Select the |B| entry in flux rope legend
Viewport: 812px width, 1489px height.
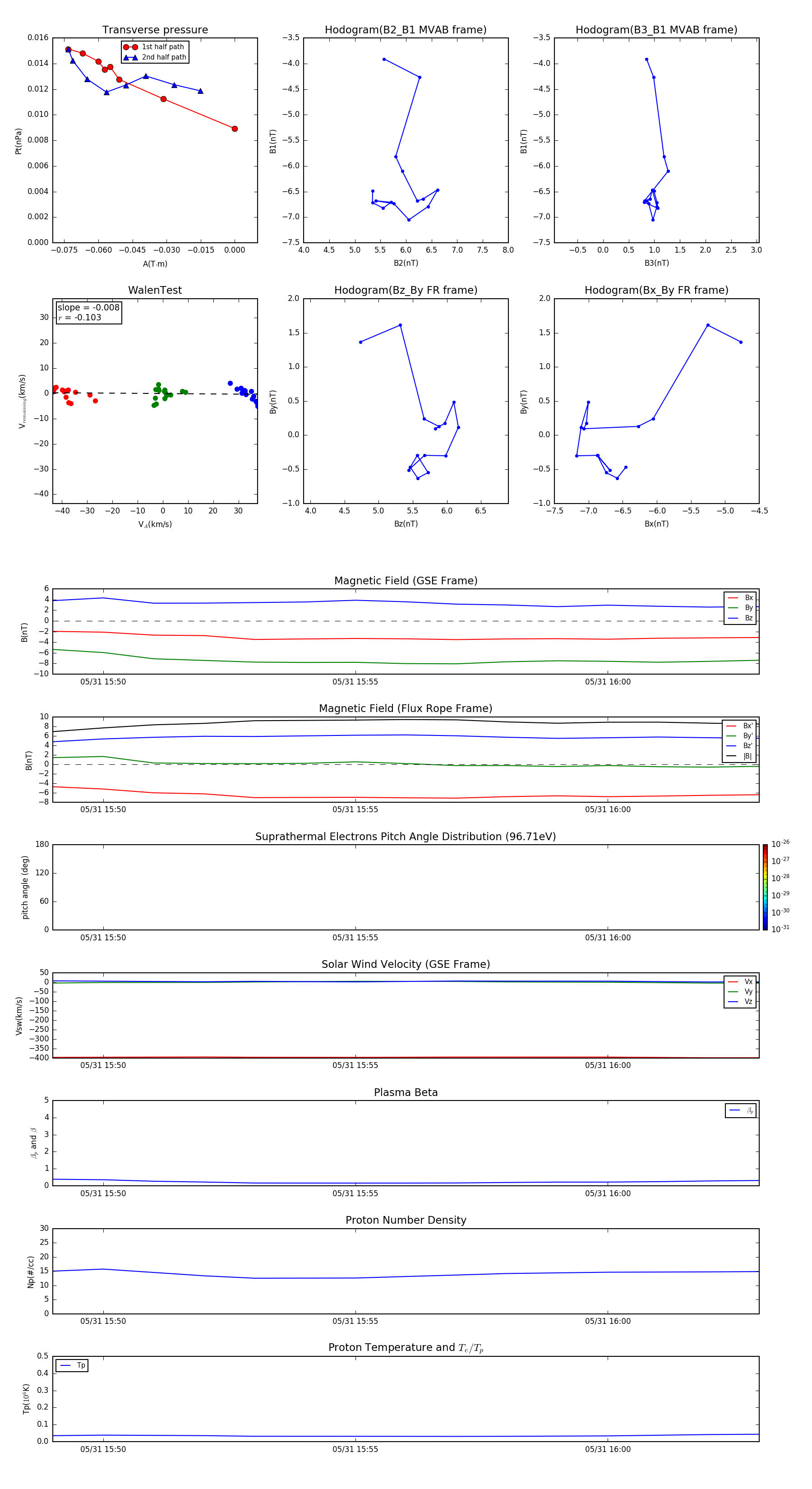740,756
